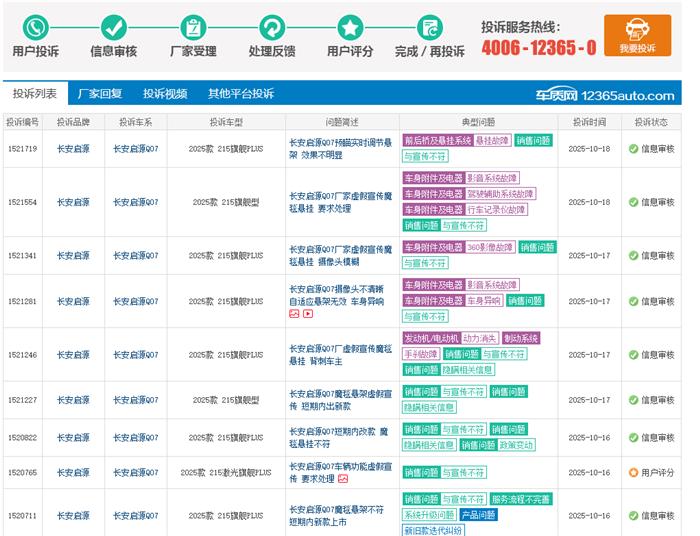Click the blue 产品问题 tag
This screenshot has height=536, width=700.
click(x=478, y=514)
